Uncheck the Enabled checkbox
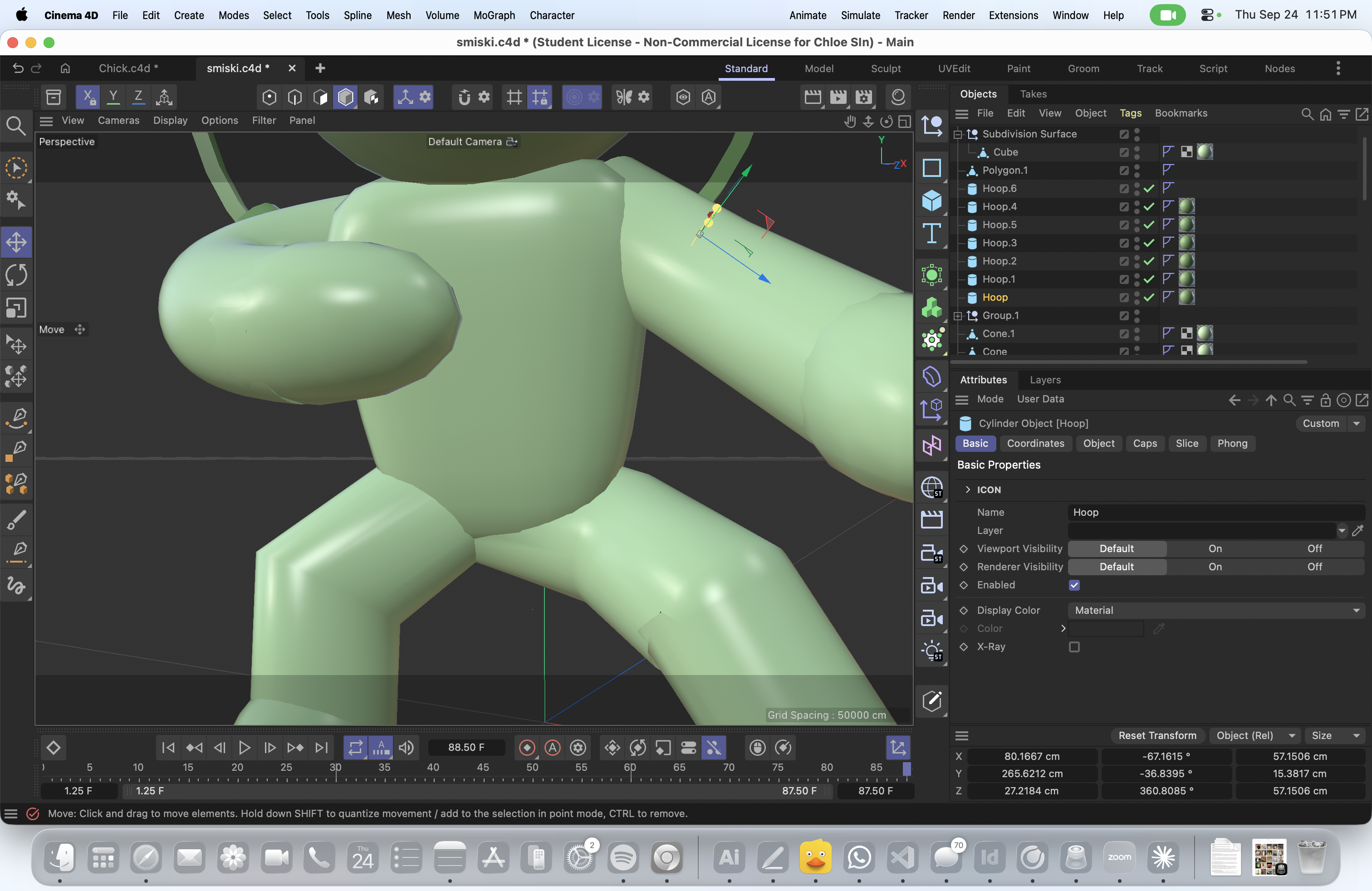1372x891 pixels. point(1074,585)
